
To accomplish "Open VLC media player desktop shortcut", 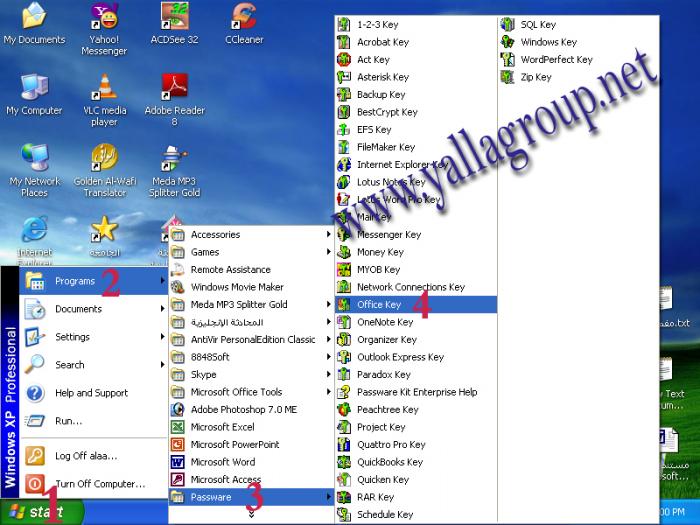I will (x=104, y=99).
